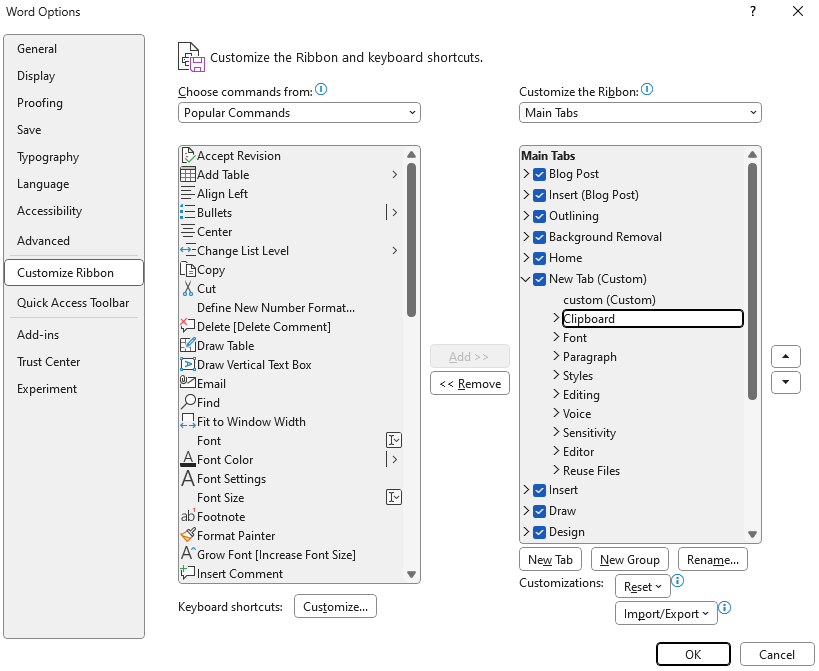Click the info icon beside Customize the Ribbon

[x=647, y=90]
